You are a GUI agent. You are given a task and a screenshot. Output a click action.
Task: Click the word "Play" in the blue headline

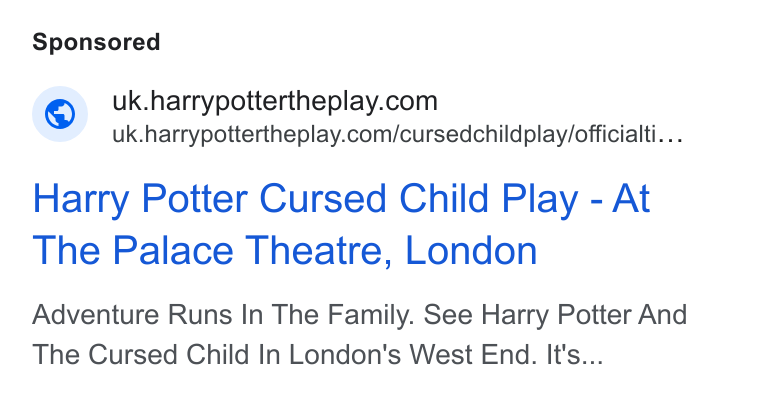pos(539,199)
